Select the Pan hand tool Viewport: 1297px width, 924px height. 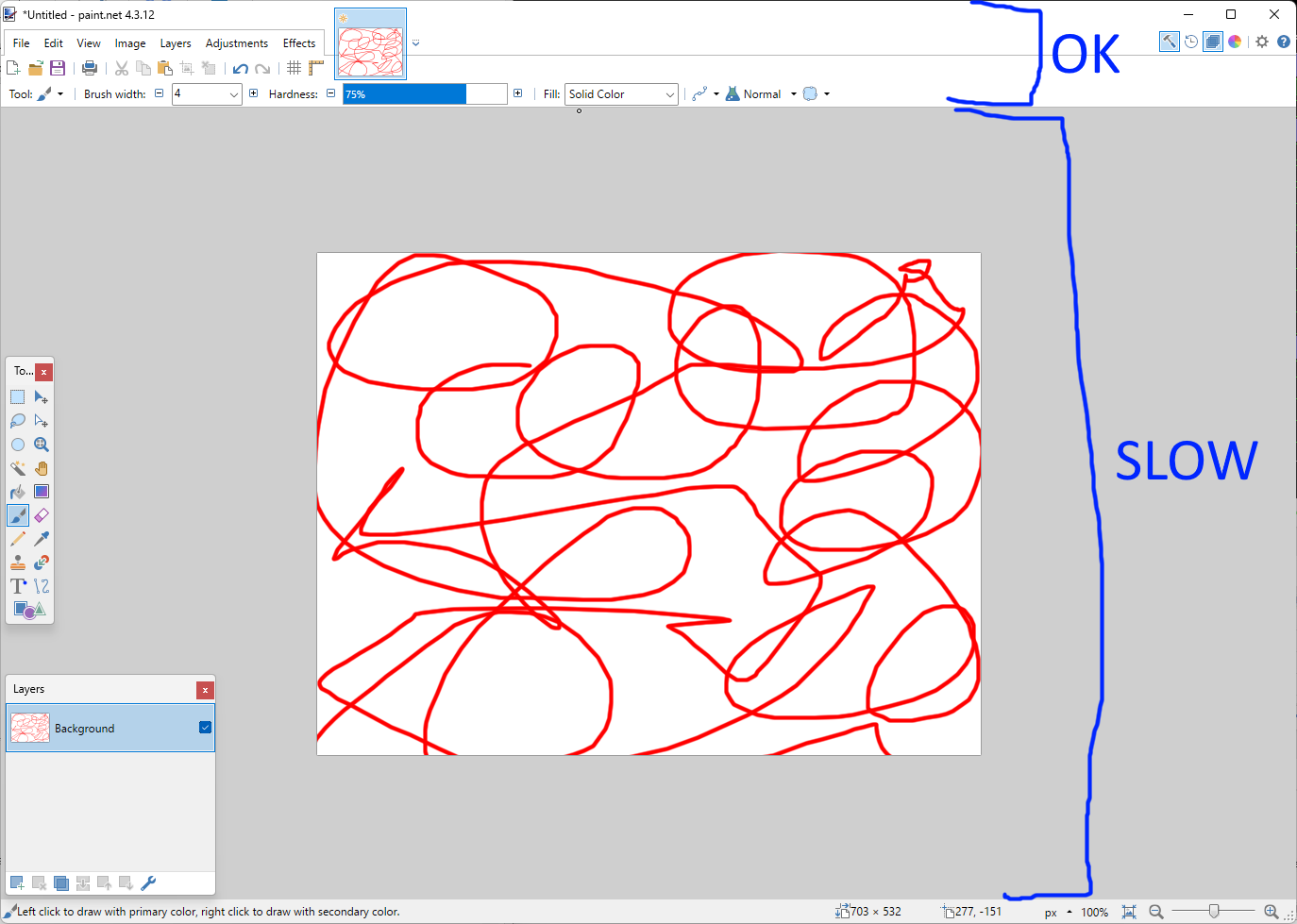click(x=42, y=468)
